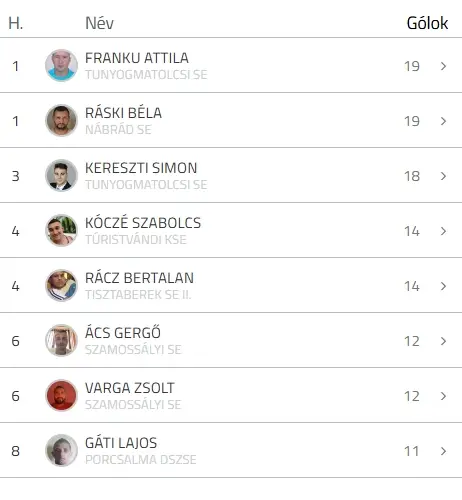Open details arrow for Kereszti Simon
462x500 pixels.
[443, 176]
